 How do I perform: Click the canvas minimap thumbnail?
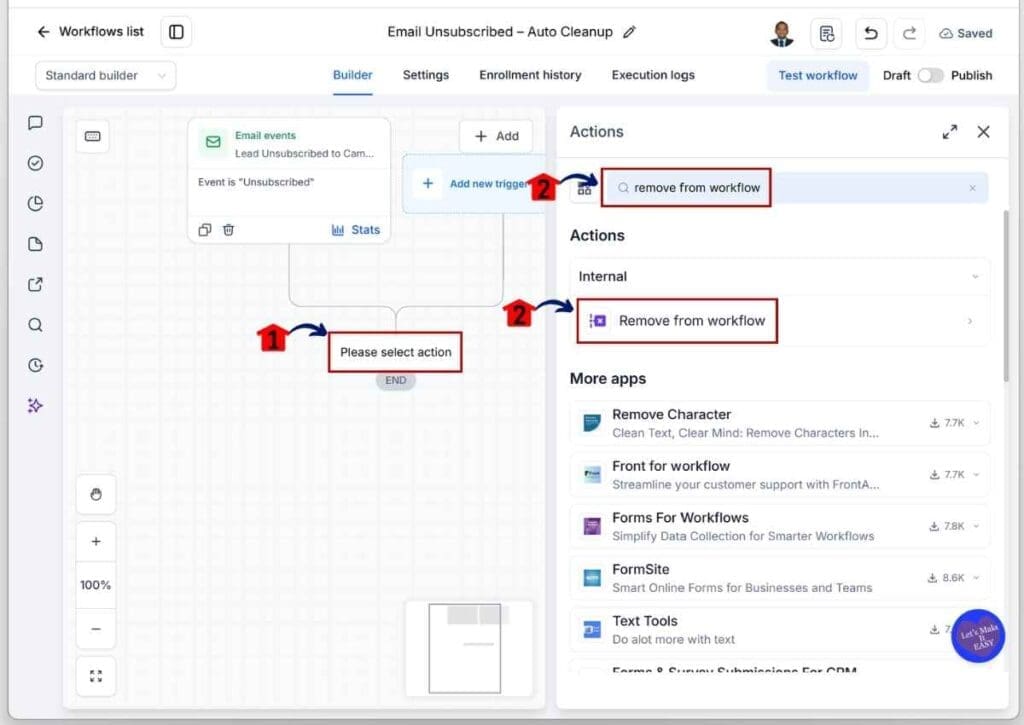click(x=469, y=648)
